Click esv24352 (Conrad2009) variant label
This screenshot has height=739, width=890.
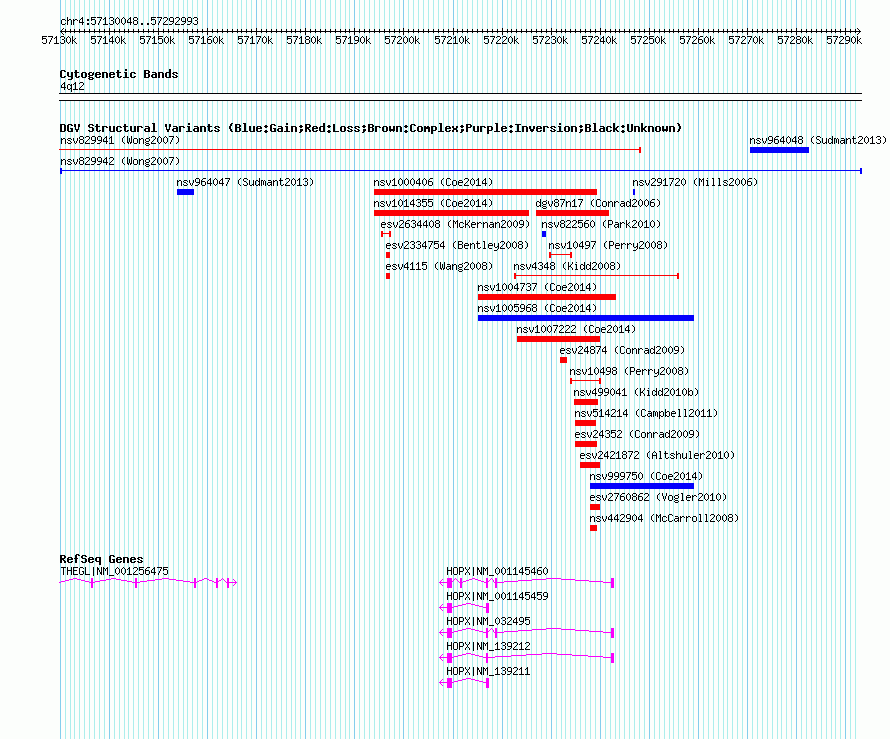637,434
